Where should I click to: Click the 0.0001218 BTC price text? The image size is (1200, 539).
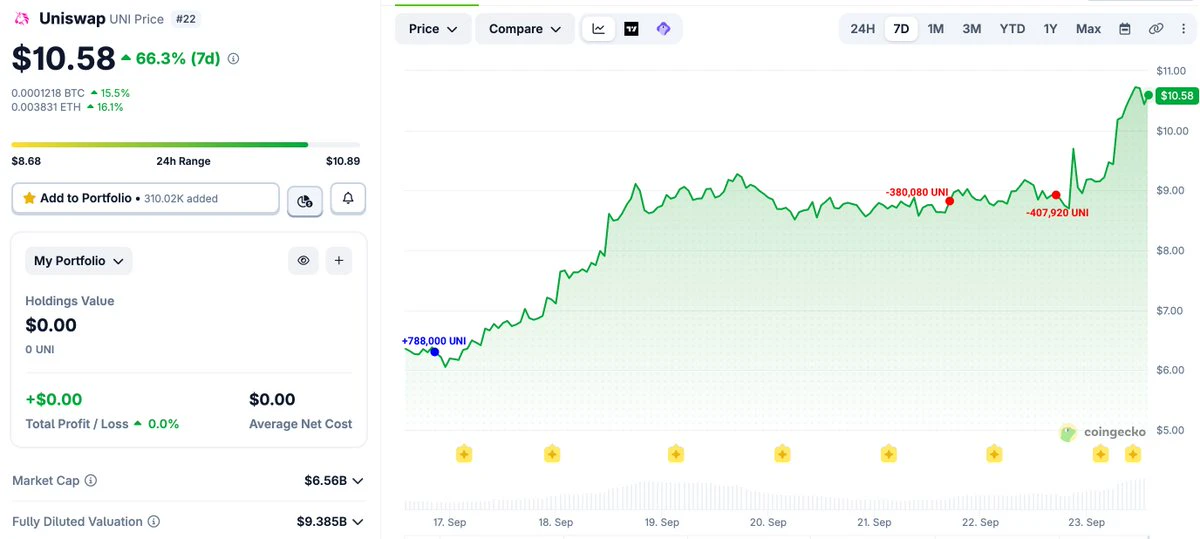click(x=48, y=93)
